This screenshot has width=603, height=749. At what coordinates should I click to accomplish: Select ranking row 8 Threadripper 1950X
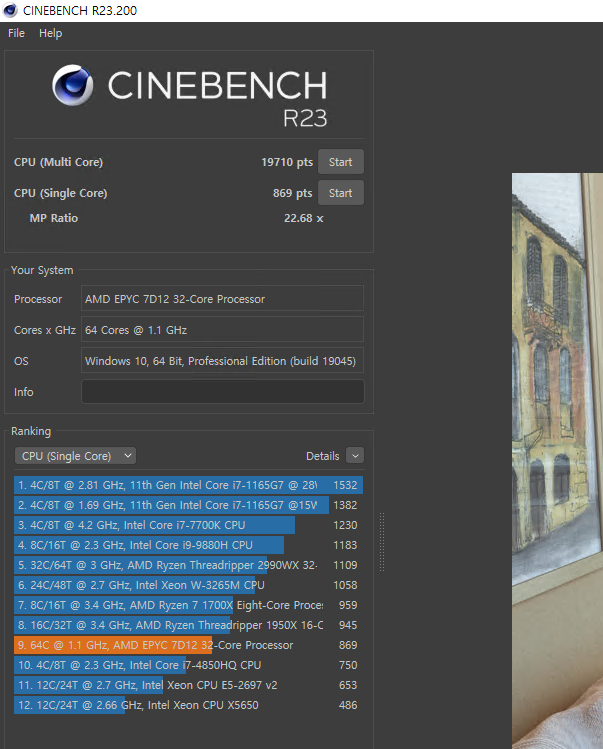point(188,625)
